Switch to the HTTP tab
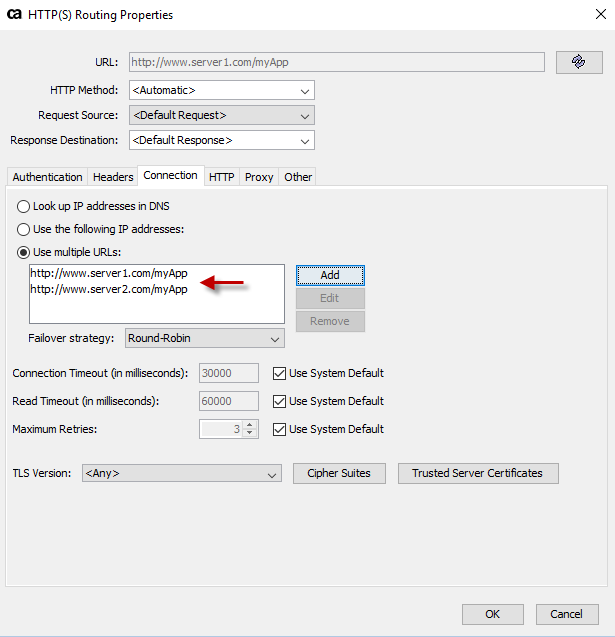 pos(222,177)
